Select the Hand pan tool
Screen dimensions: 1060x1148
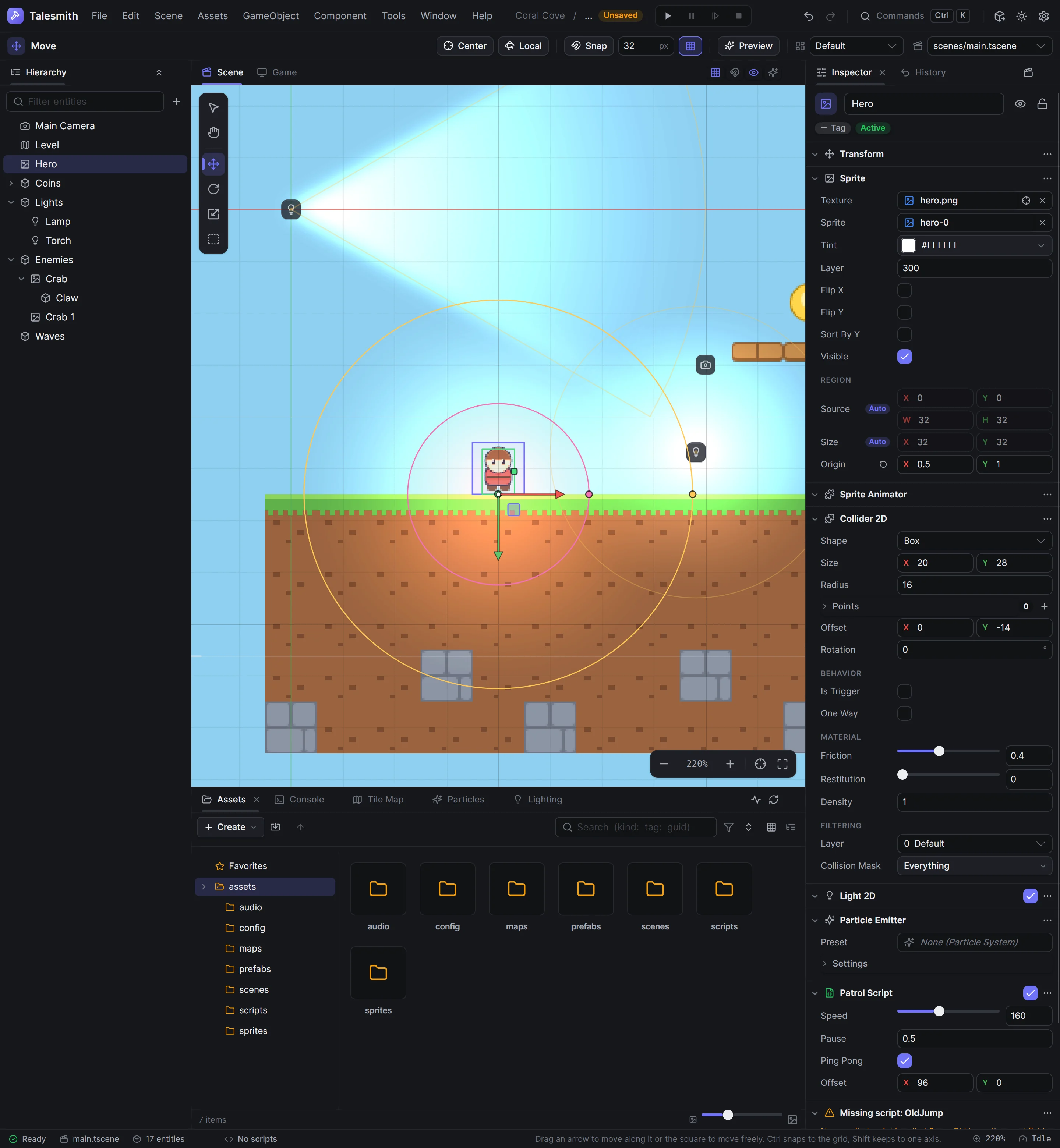(213, 133)
